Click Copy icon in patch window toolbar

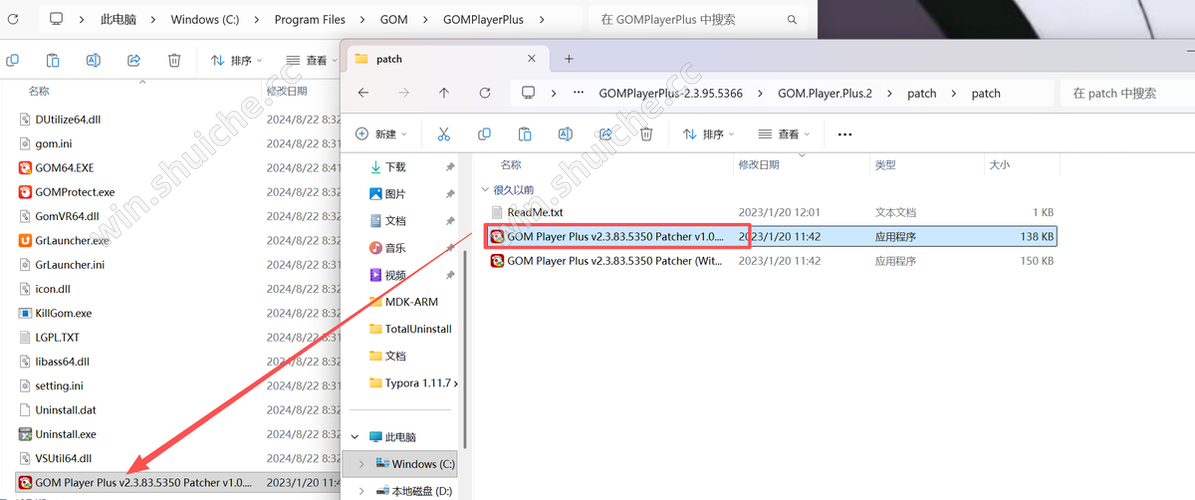click(x=484, y=134)
